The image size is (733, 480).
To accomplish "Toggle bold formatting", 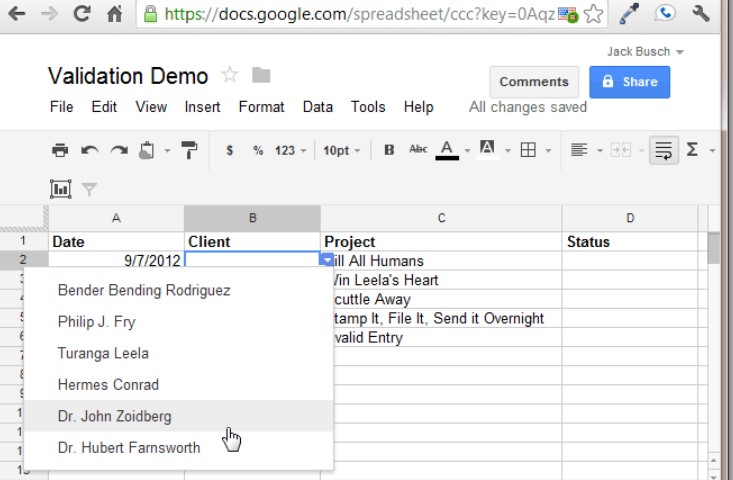I will pos(389,150).
